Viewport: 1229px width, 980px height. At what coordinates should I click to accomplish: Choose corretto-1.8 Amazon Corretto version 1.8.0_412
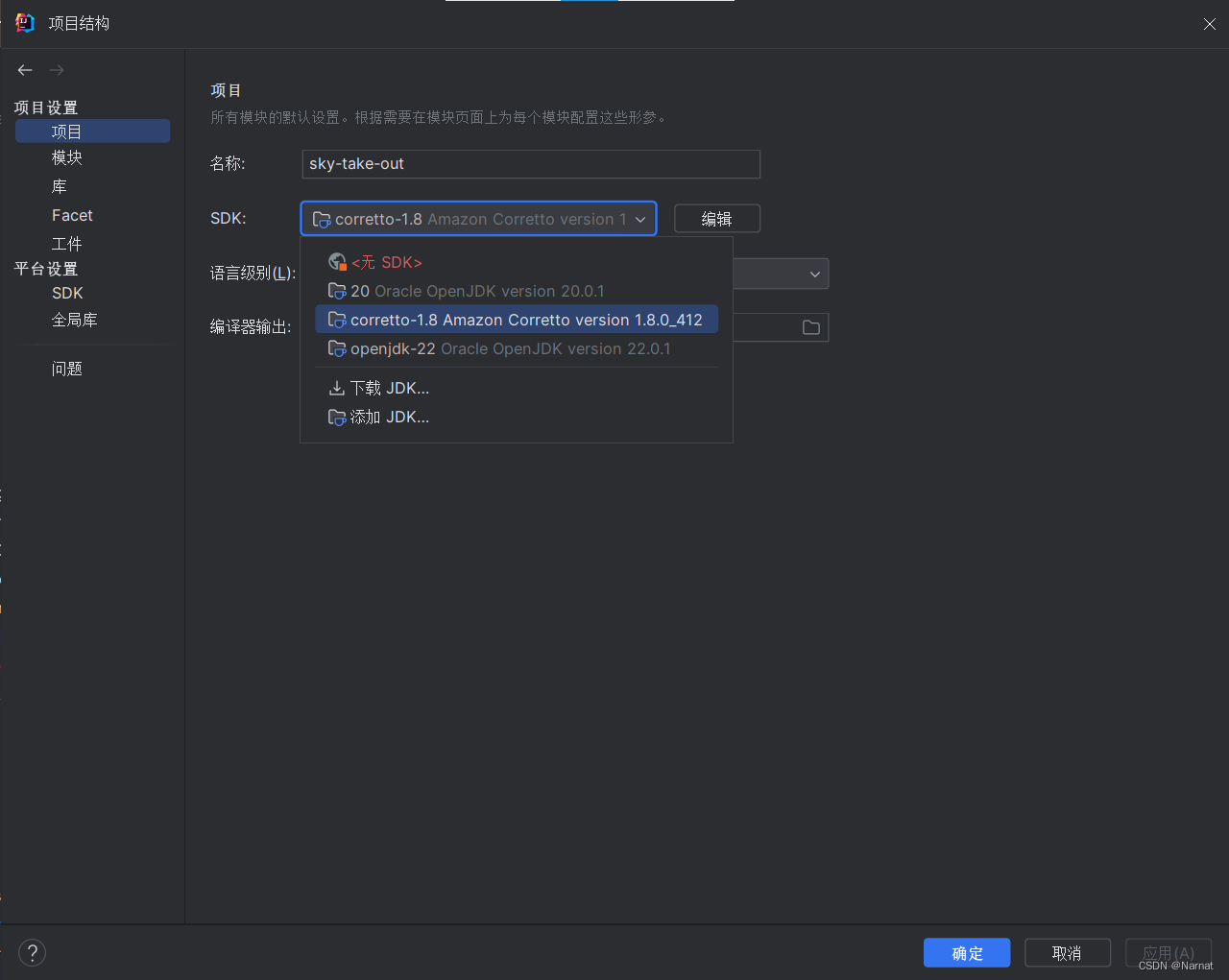[x=517, y=320]
